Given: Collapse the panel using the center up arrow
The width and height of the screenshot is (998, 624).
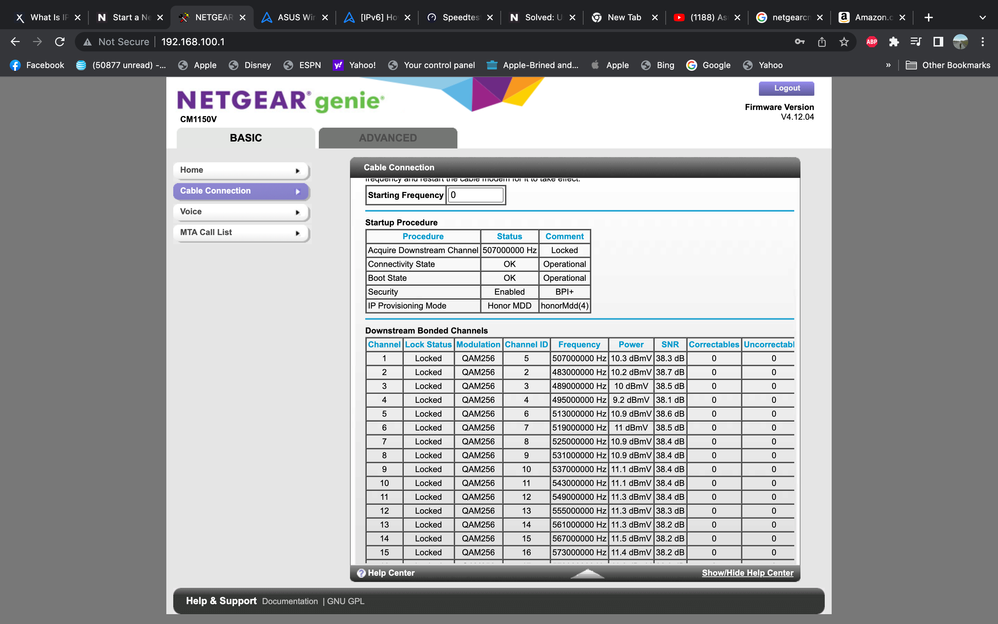Looking at the screenshot, I should pyautogui.click(x=588, y=573).
